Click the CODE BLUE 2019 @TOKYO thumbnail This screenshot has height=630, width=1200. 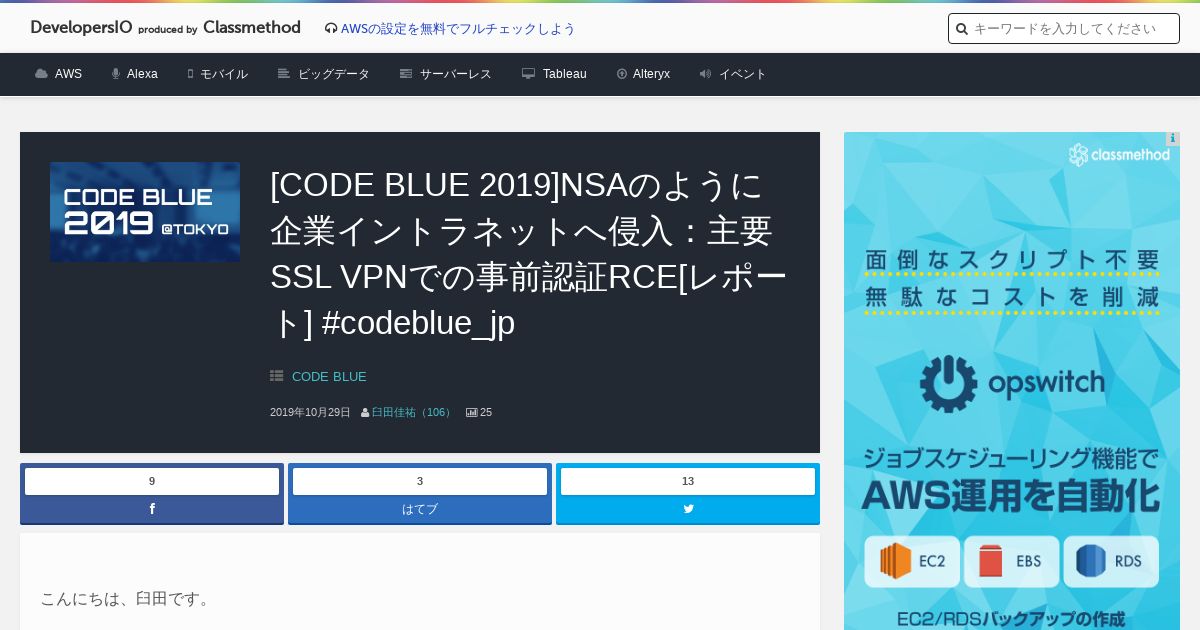point(145,212)
